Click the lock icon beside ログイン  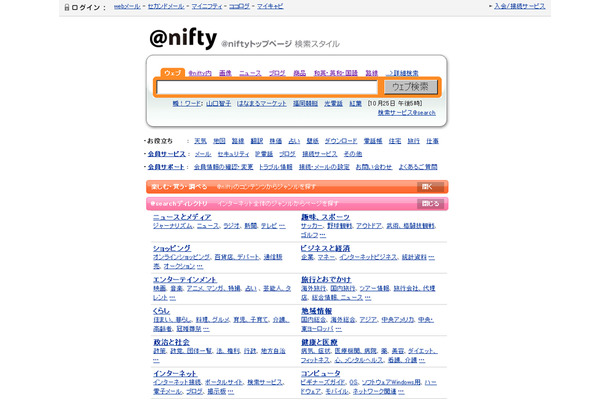point(67,7)
